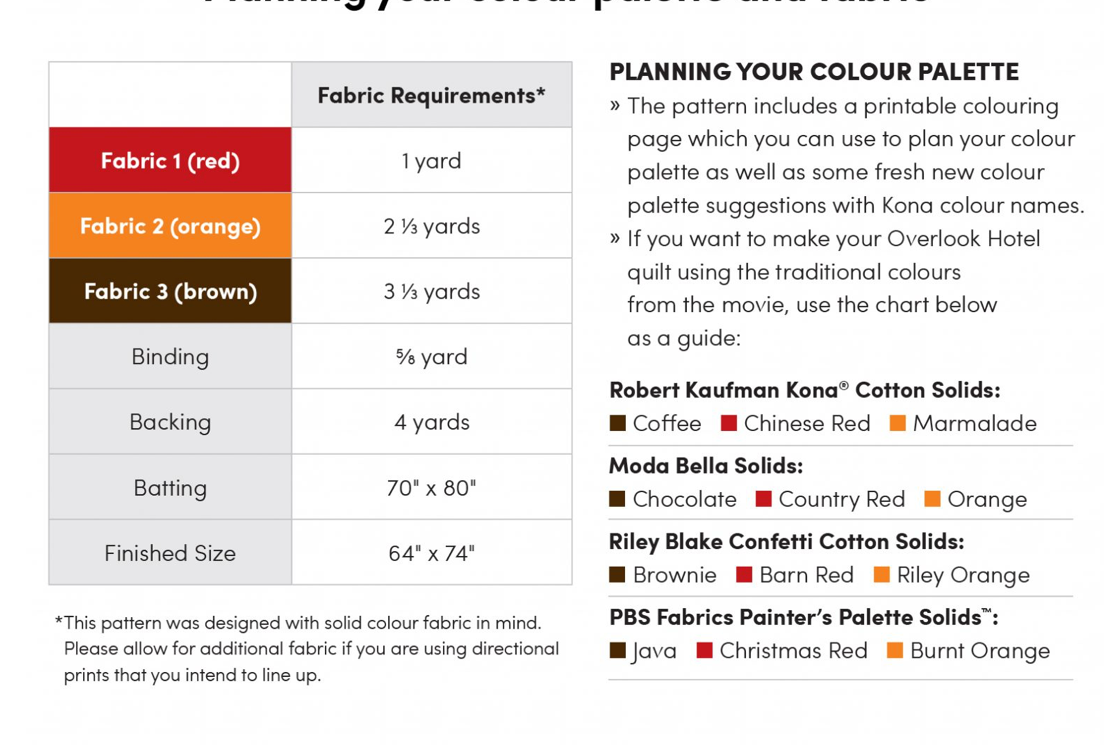Click the red Fabric 1 table cell
The height and width of the screenshot is (750, 1104).
pos(170,160)
